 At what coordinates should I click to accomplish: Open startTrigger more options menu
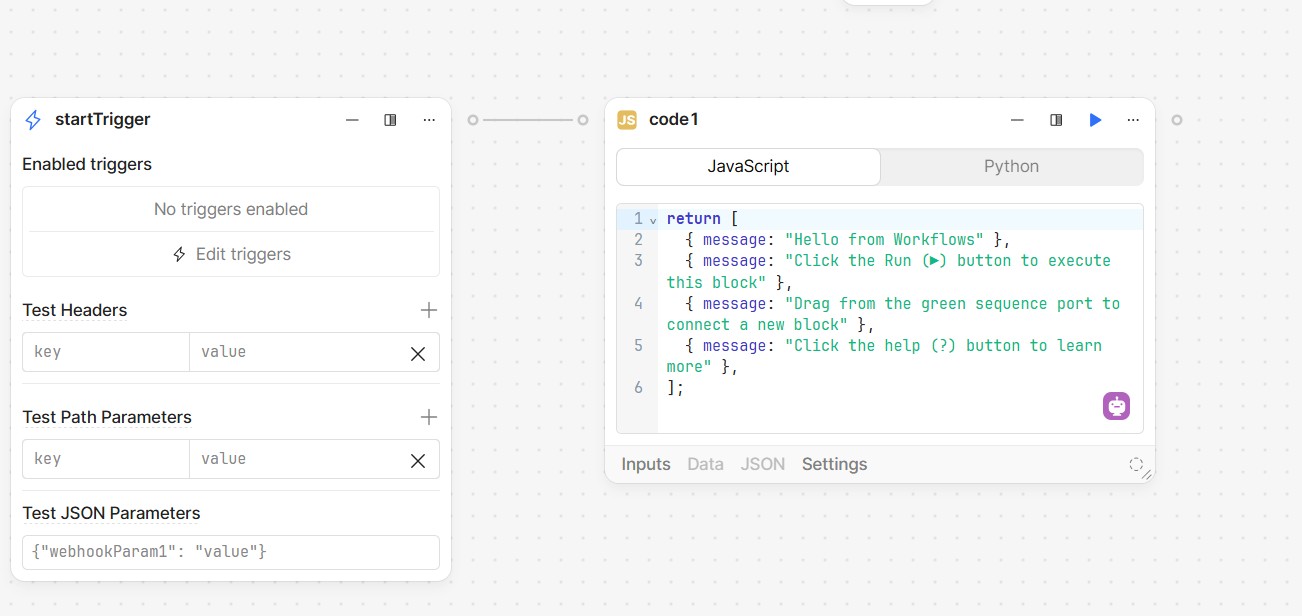[429, 120]
